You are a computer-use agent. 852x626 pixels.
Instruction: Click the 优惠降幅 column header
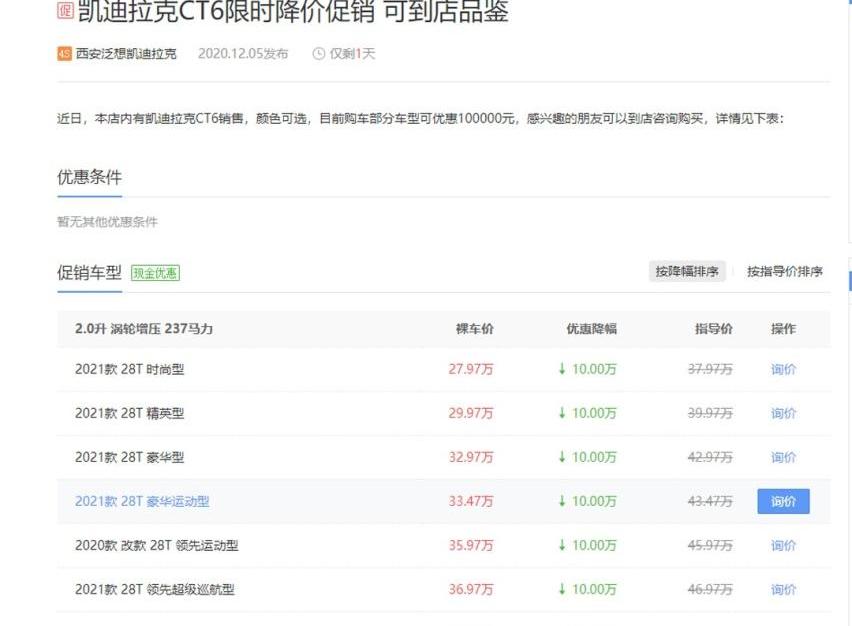(x=592, y=329)
